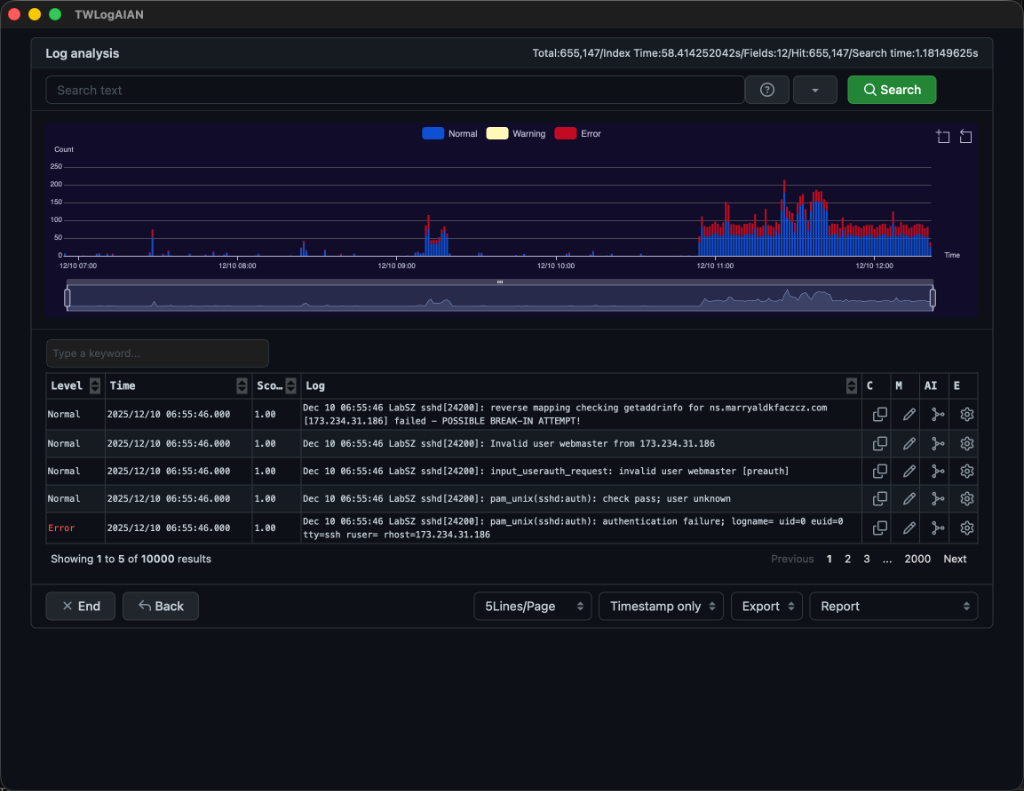
Task: Run AI analysis on authentication failure row
Action: click(937, 528)
